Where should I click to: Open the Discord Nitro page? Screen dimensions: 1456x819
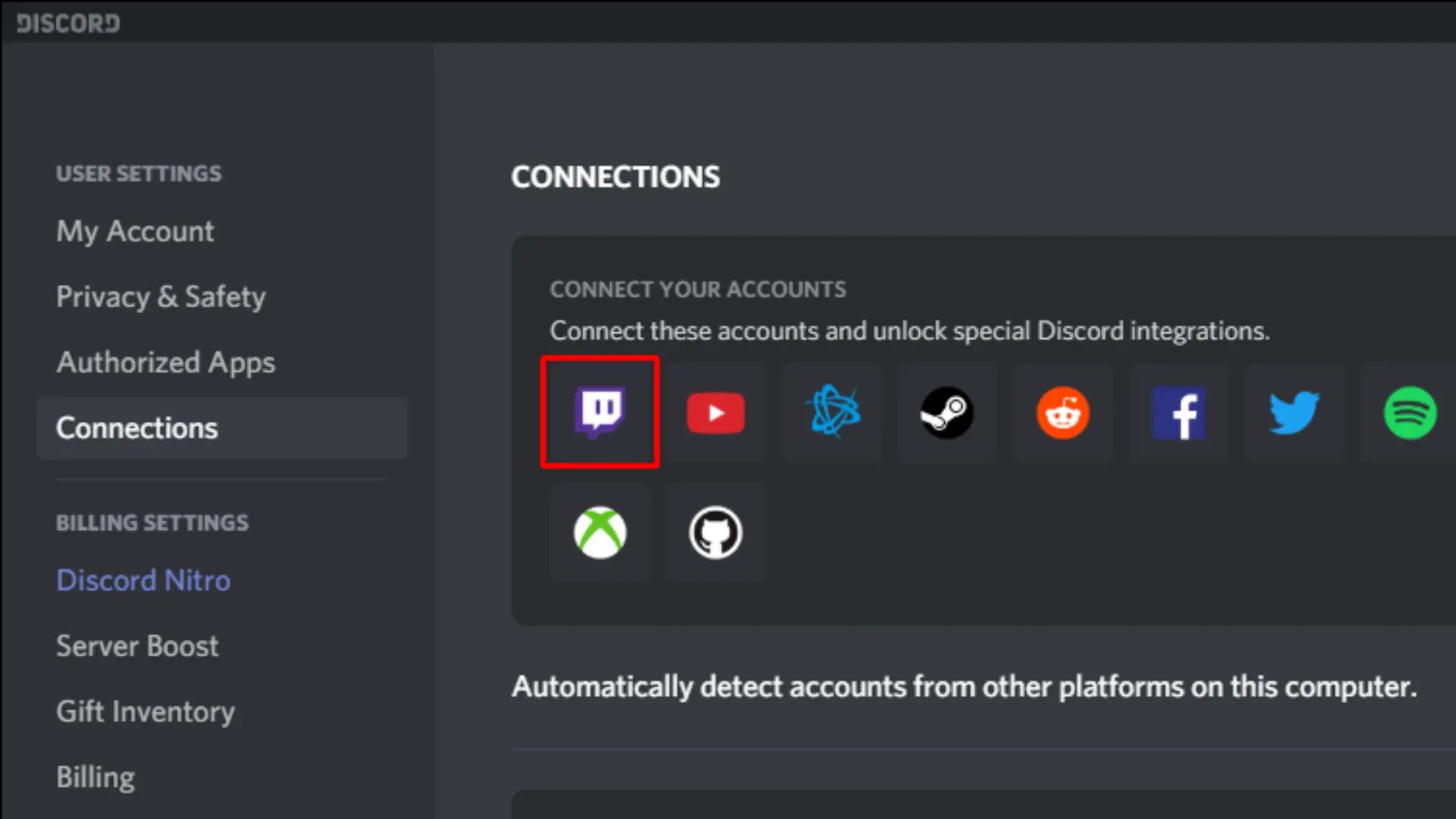click(143, 580)
